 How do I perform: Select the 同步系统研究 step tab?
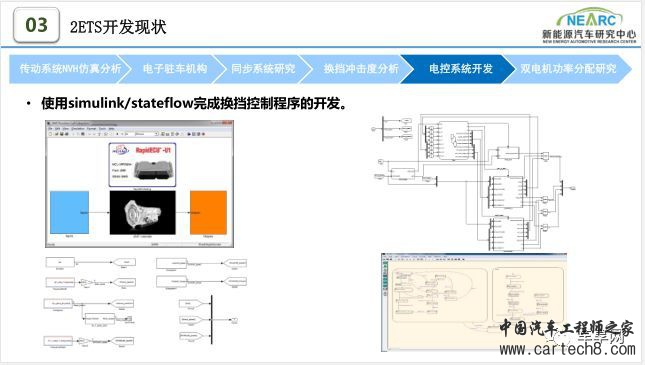pyautogui.click(x=263, y=69)
